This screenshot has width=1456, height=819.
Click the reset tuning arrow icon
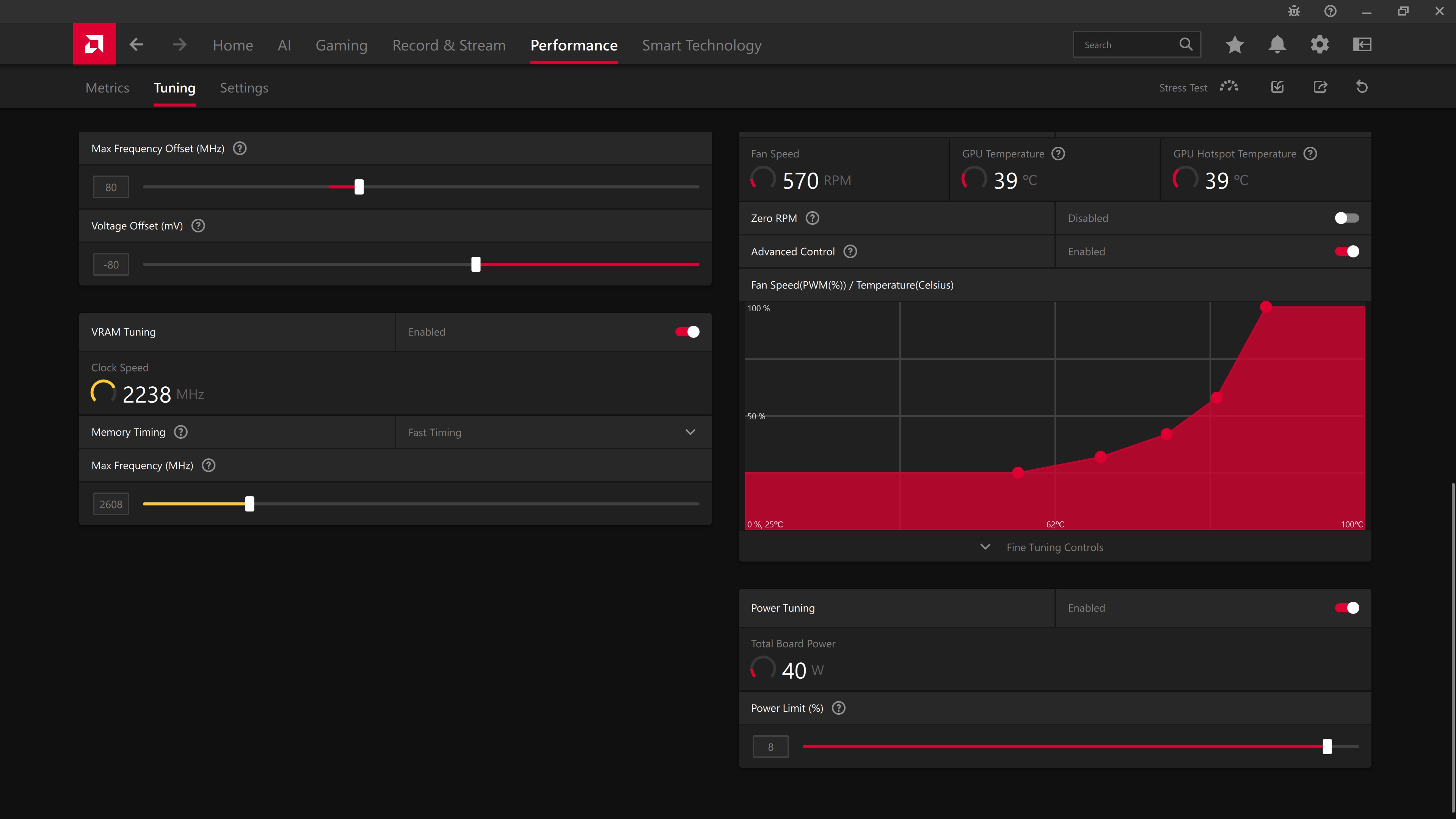pos(1362,87)
